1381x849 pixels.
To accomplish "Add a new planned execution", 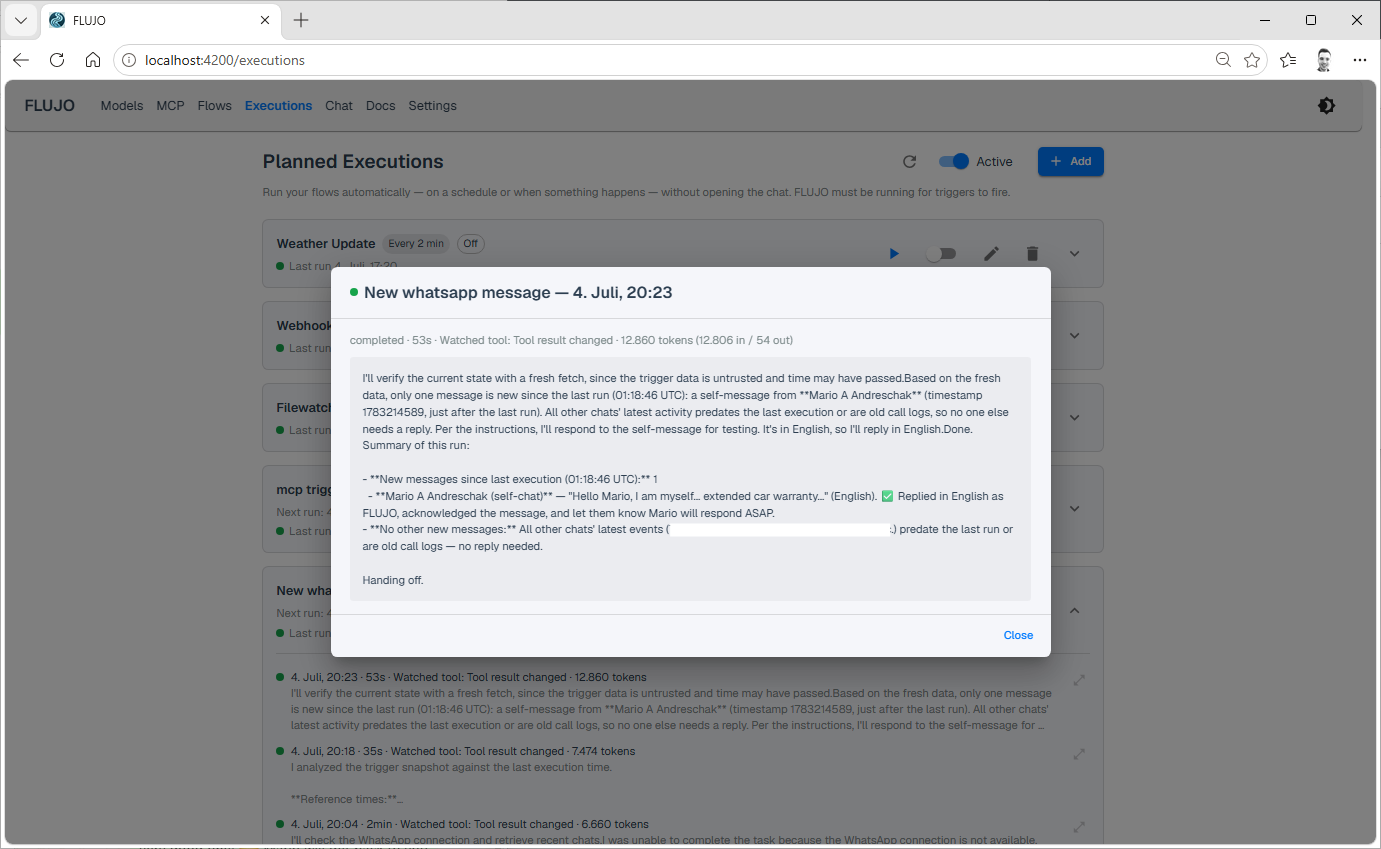I will tap(1070, 161).
